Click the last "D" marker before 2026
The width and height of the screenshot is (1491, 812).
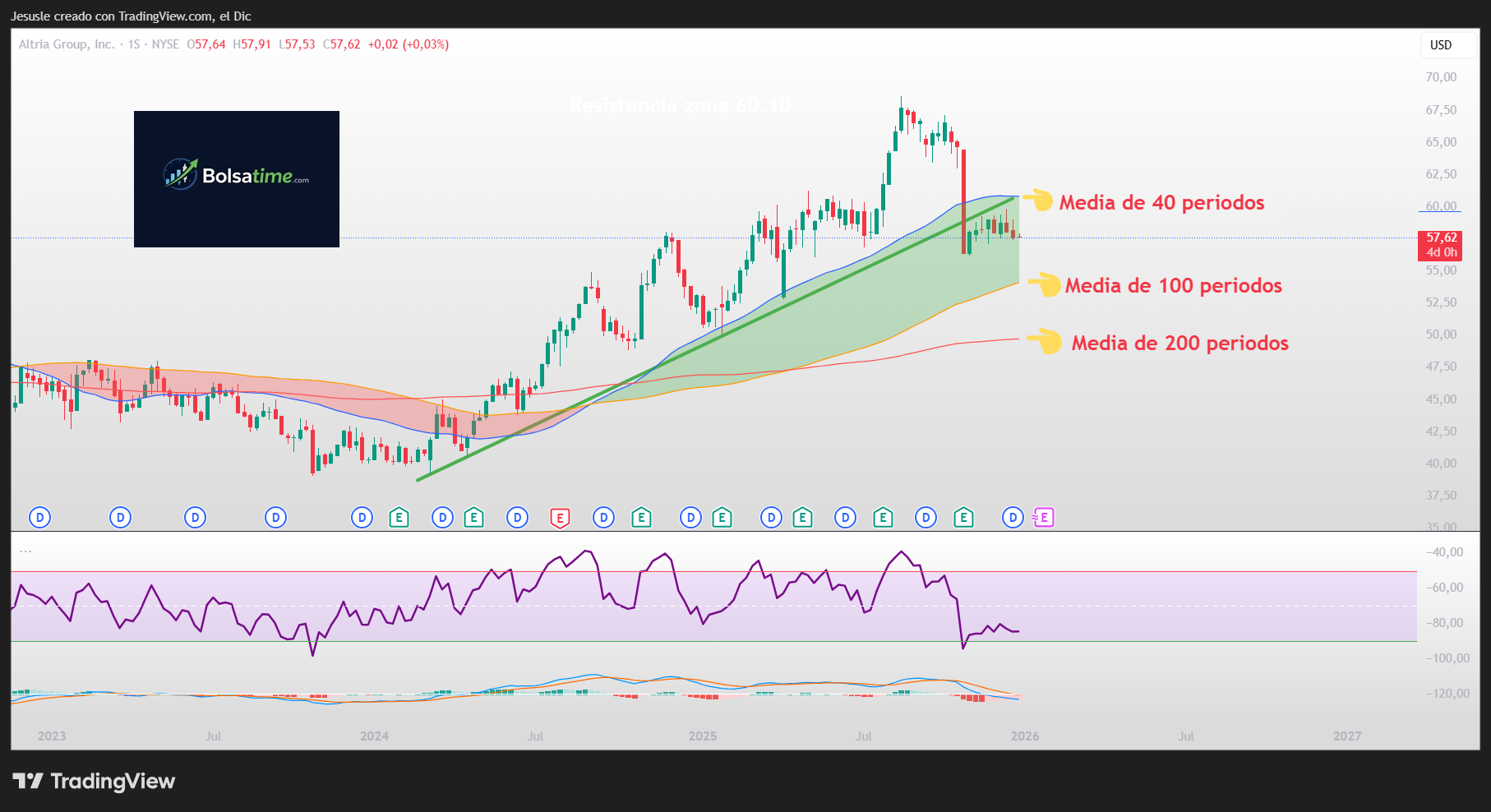[1012, 518]
